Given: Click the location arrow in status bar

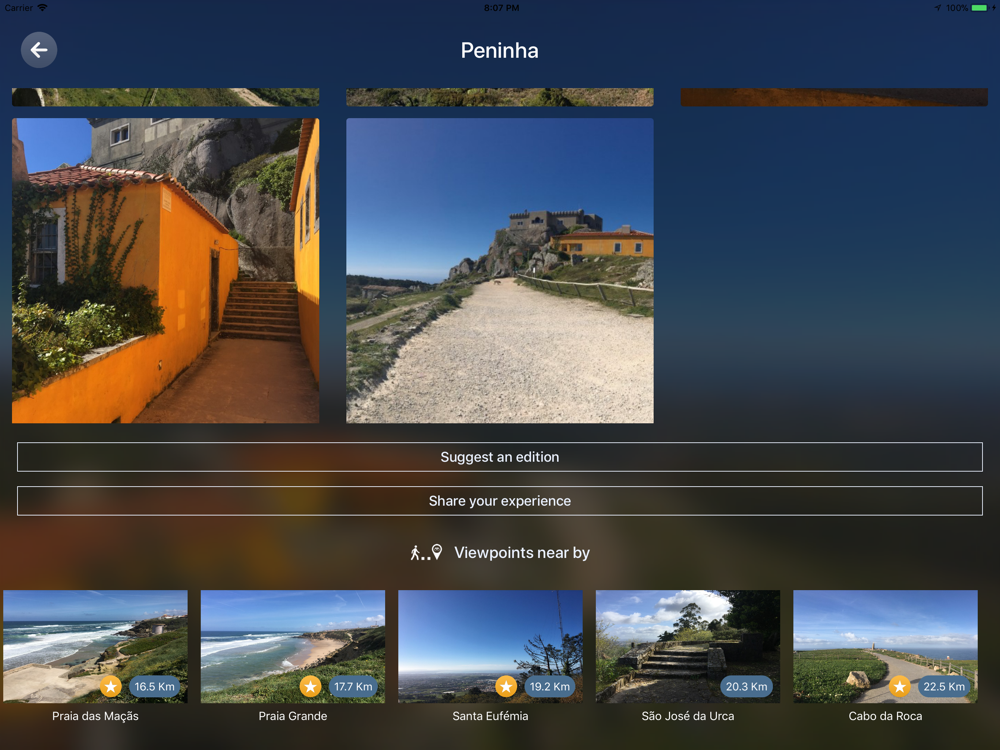Looking at the screenshot, I should (x=938, y=8).
